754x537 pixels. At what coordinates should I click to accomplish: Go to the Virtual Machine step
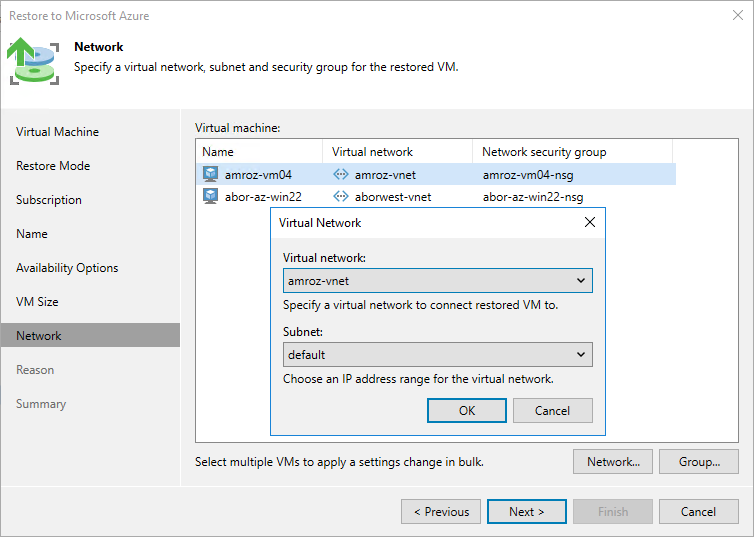pos(57,132)
